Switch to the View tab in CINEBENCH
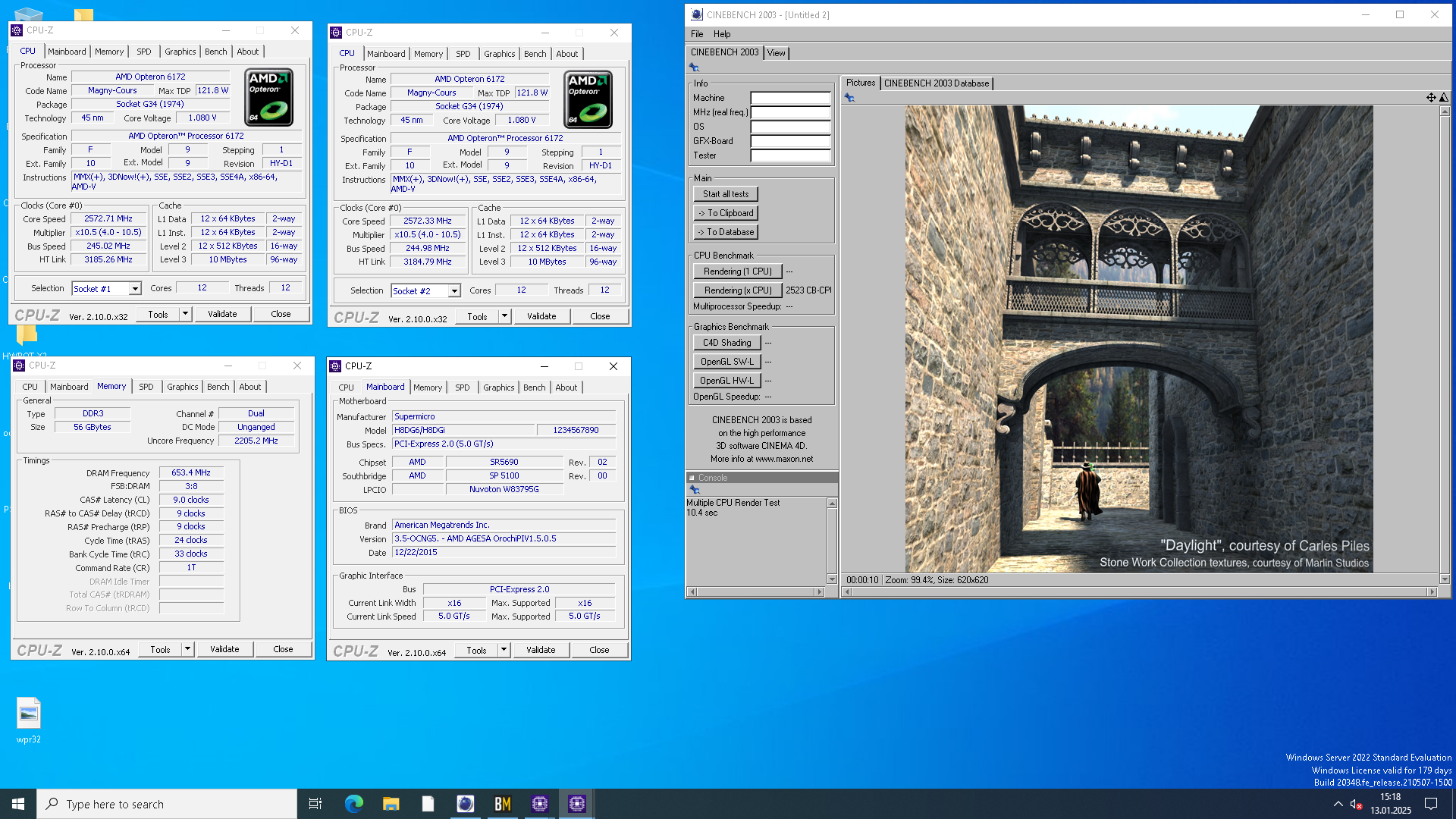Viewport: 1456px width, 819px height. pyautogui.click(x=776, y=53)
